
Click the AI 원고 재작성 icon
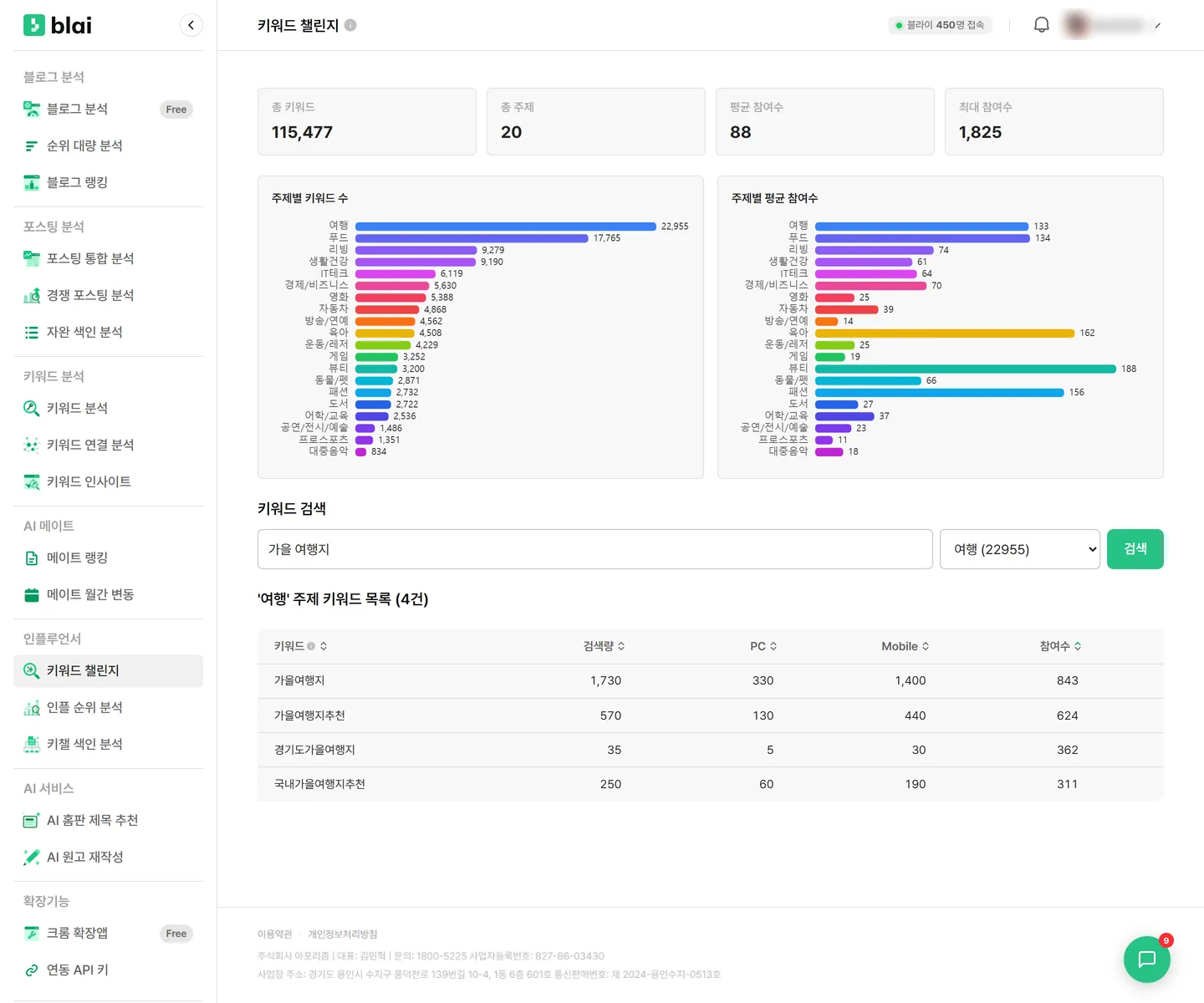[32, 857]
